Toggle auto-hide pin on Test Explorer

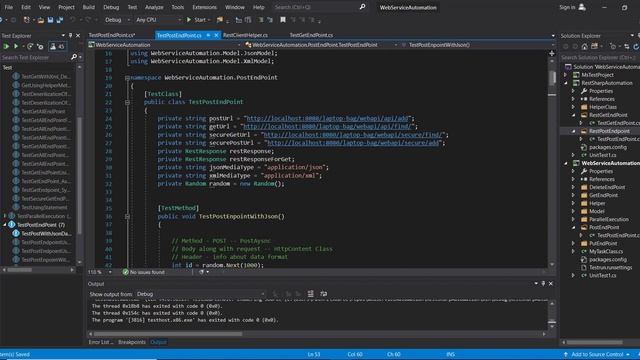pyautogui.click(x=70, y=36)
